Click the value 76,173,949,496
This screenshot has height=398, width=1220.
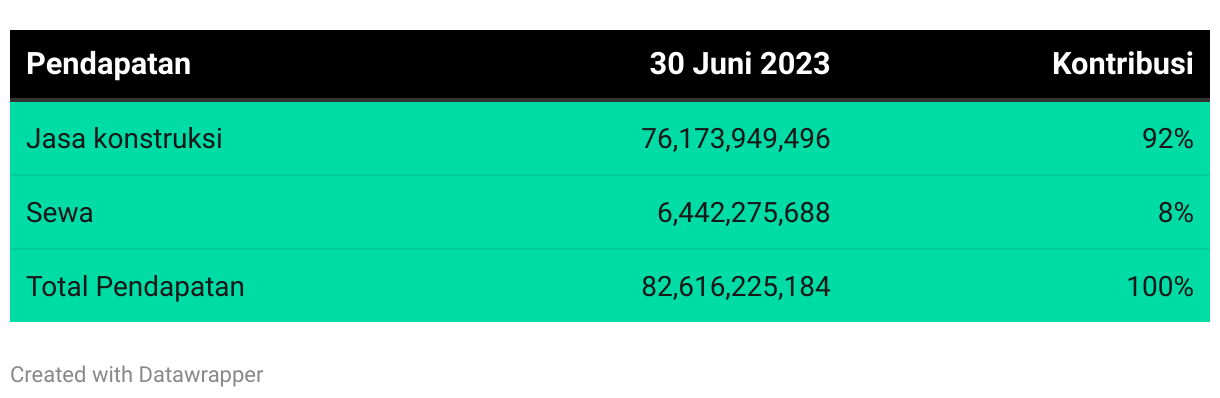(x=735, y=139)
